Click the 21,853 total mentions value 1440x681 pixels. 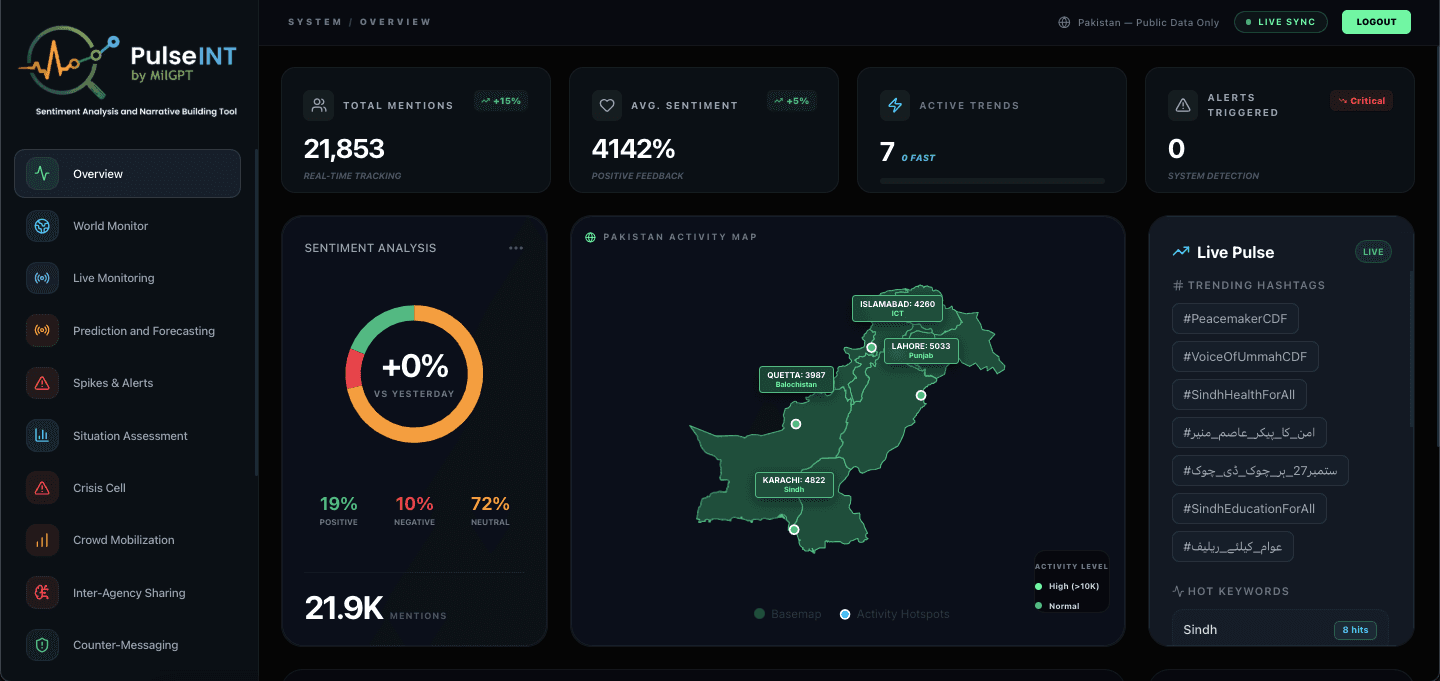click(344, 149)
